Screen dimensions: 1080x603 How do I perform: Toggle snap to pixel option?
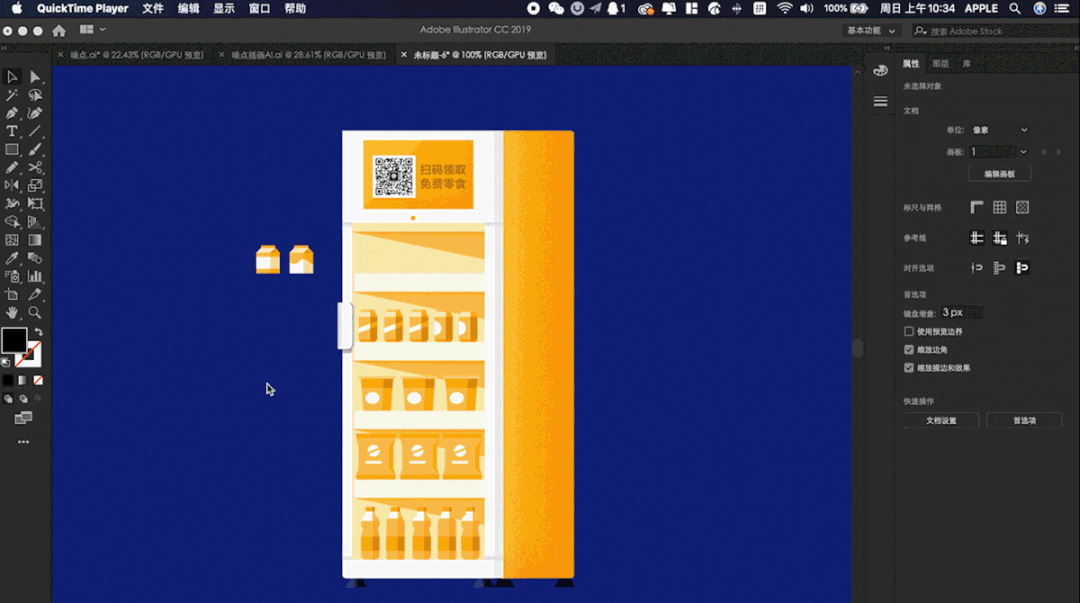[x=999, y=268]
